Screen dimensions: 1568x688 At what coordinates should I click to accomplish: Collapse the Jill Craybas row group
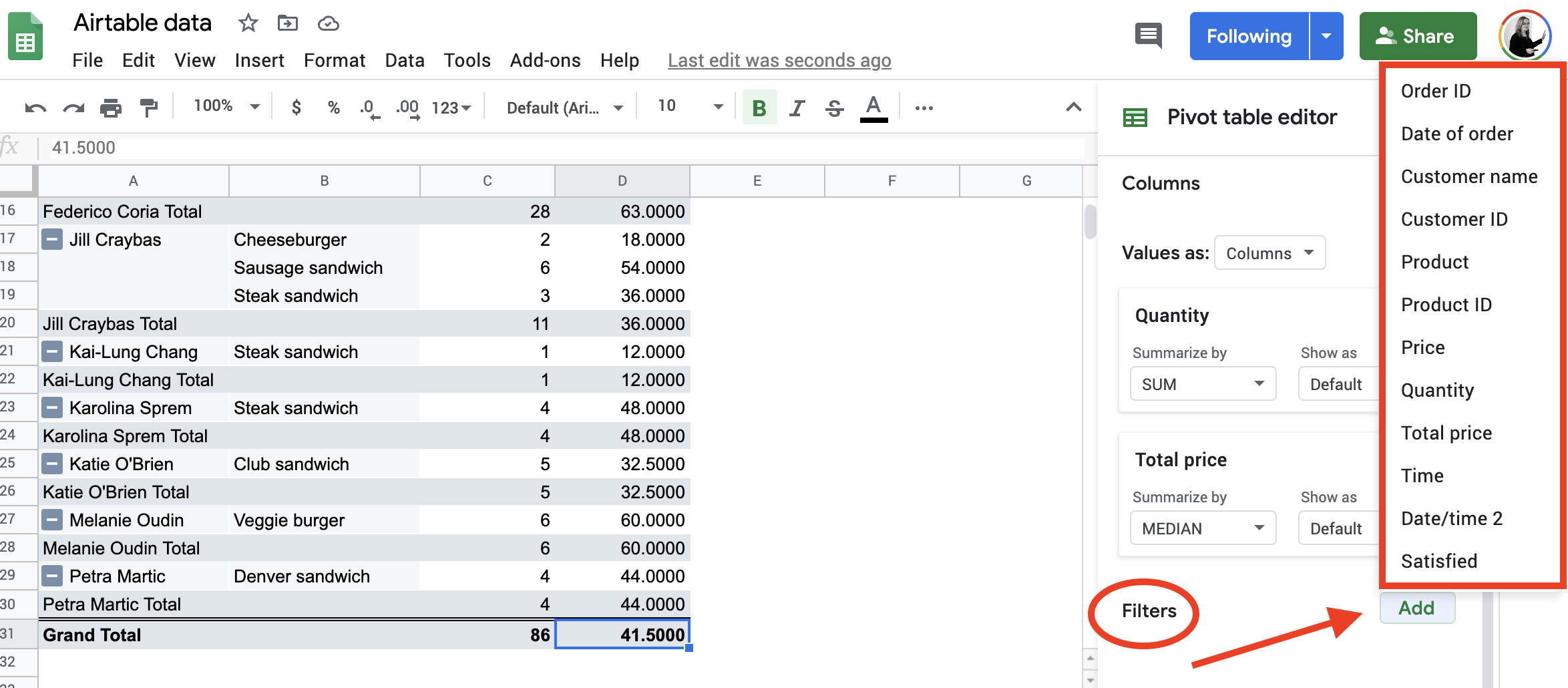tap(51, 239)
